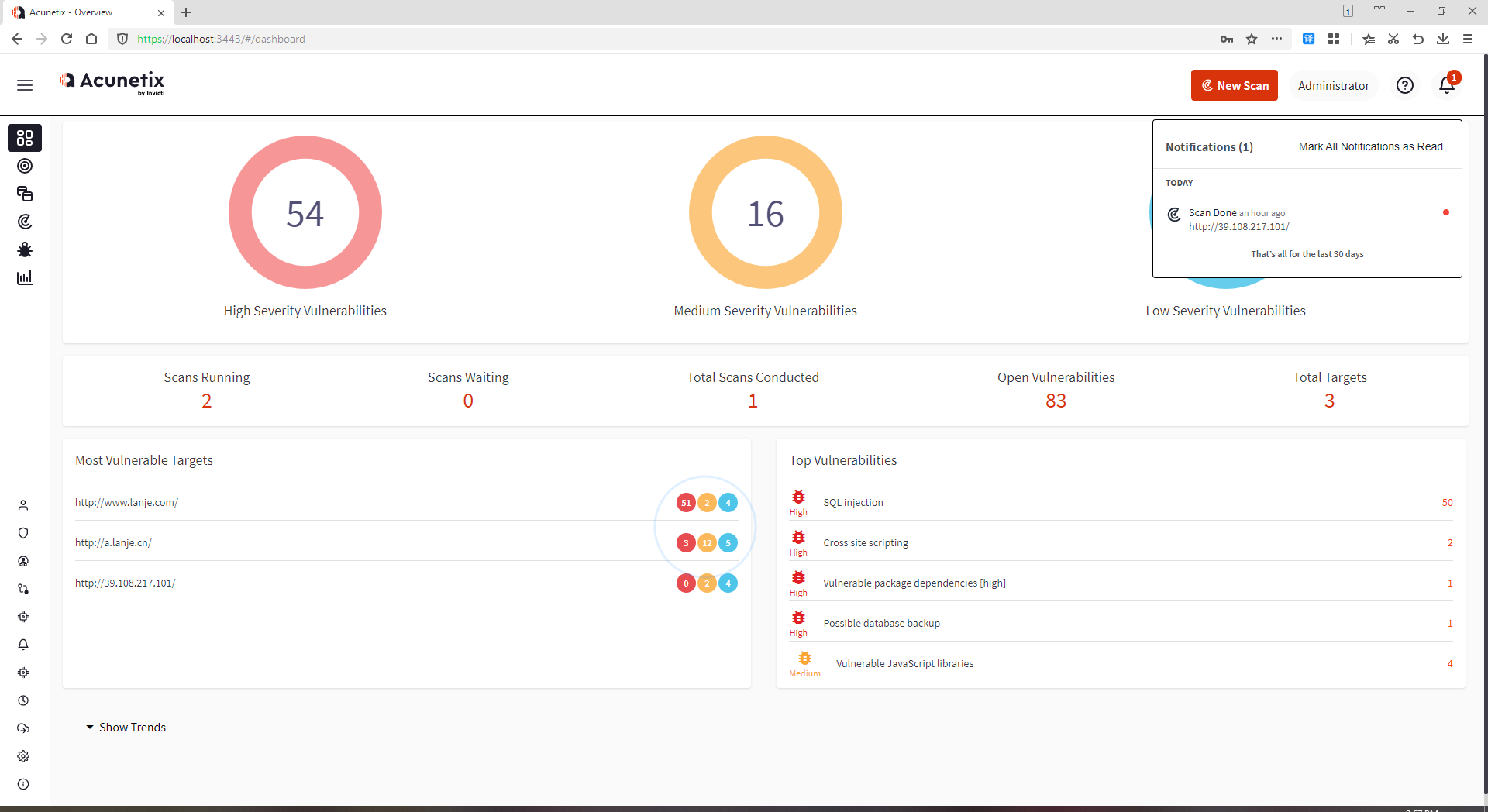Open a new browser tab with the plus button
Viewport: 1488px width, 812px height.
coord(186,12)
